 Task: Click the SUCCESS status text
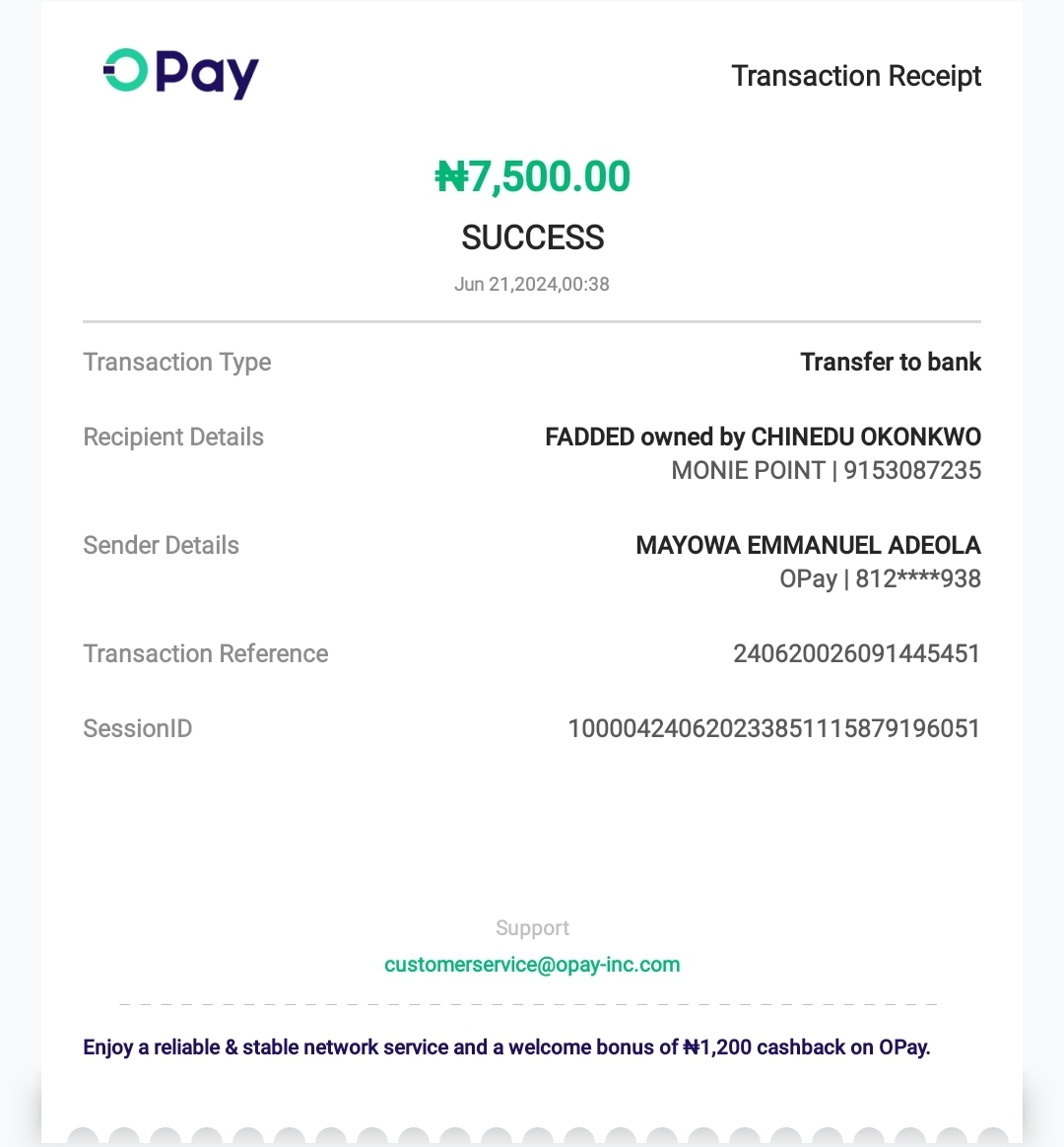pyautogui.click(x=532, y=237)
